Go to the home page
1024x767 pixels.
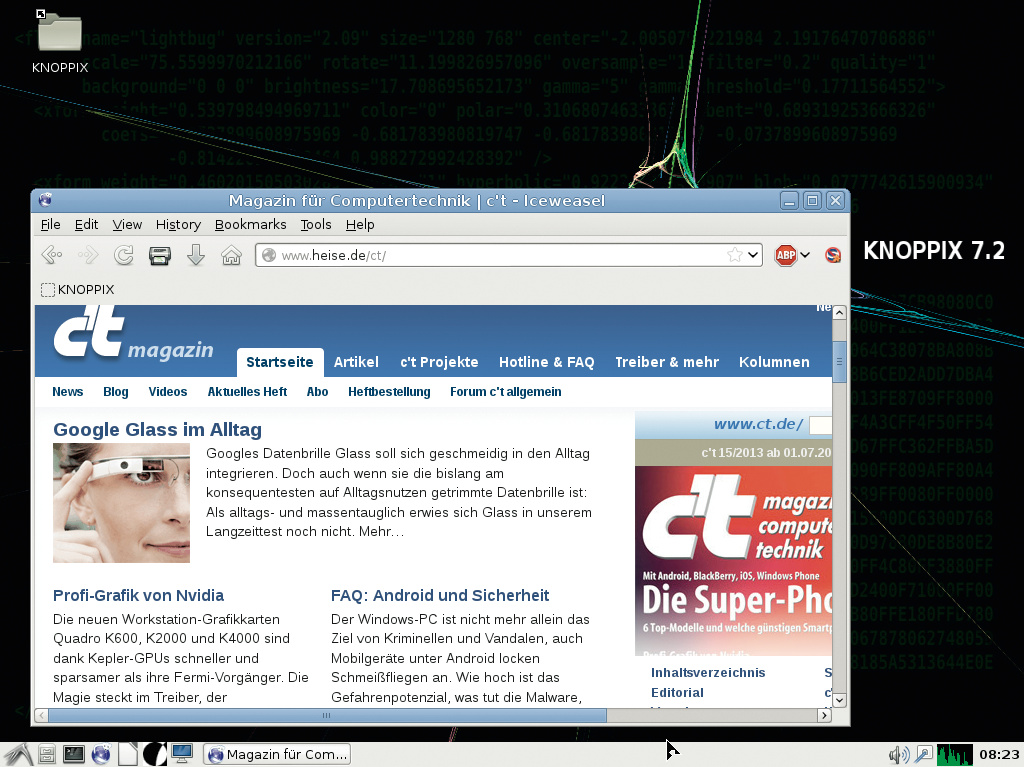coord(231,255)
